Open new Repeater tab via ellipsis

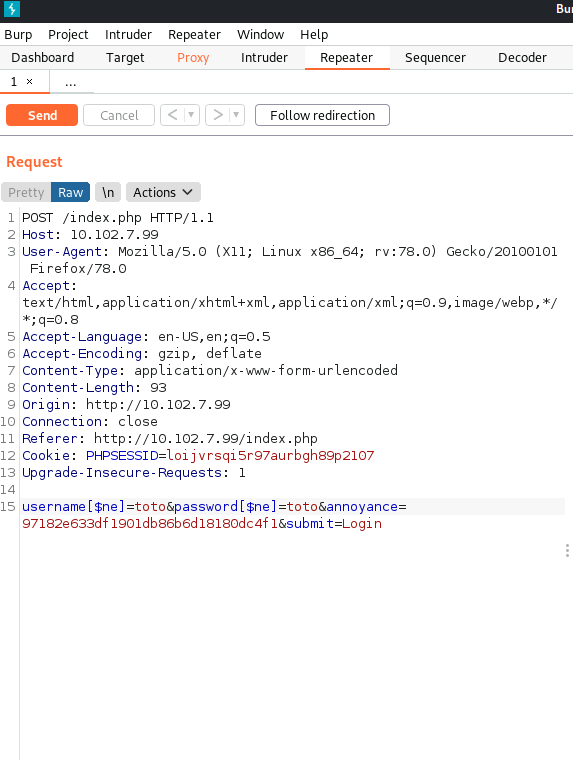pos(71,83)
